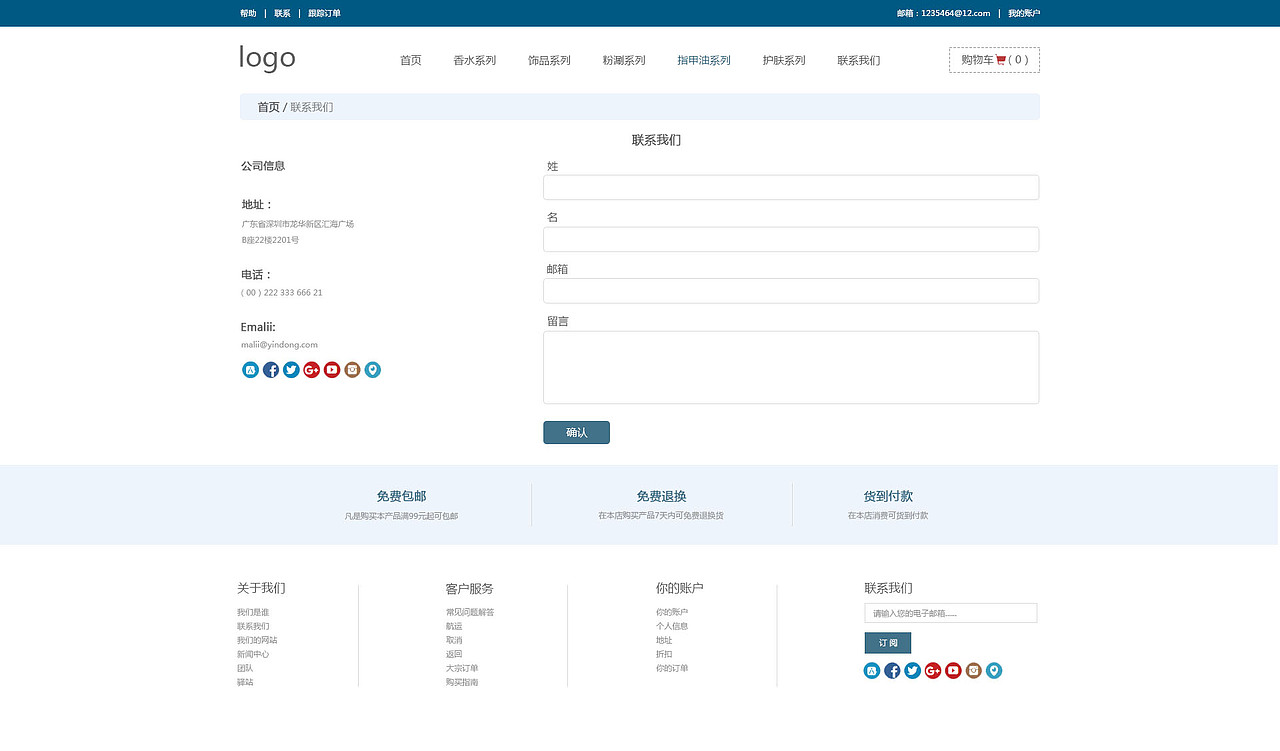This screenshot has width=1280, height=751.
Task: Click the 购买指南 footer link
Action: pos(462,682)
